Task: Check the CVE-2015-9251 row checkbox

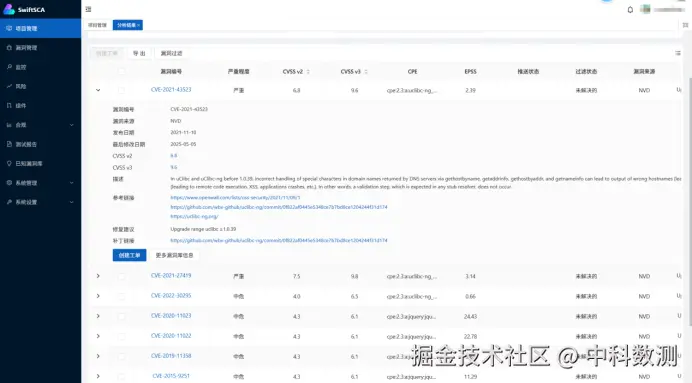Action: click(x=121, y=376)
